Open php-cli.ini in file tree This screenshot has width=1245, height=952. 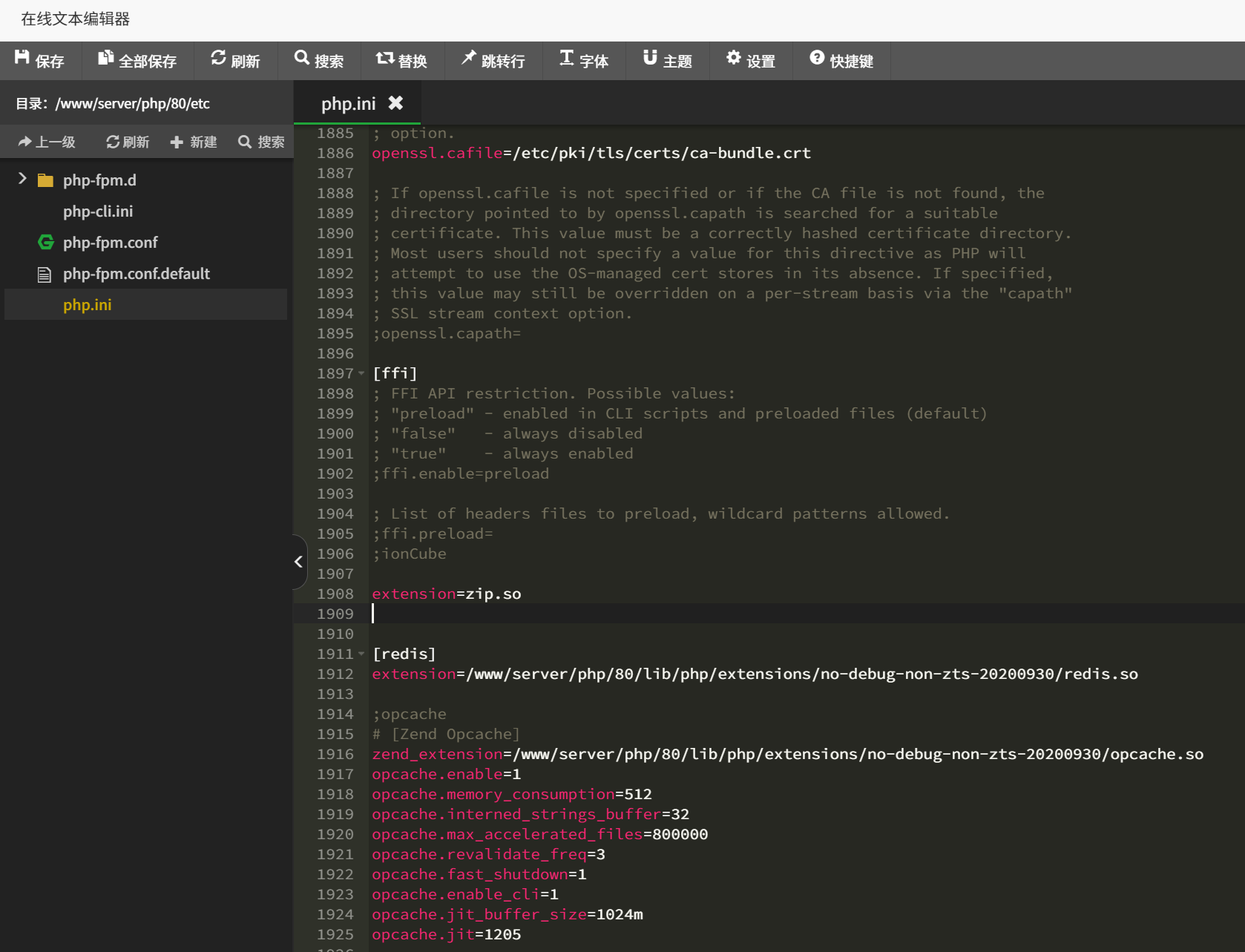pyautogui.click(x=98, y=211)
